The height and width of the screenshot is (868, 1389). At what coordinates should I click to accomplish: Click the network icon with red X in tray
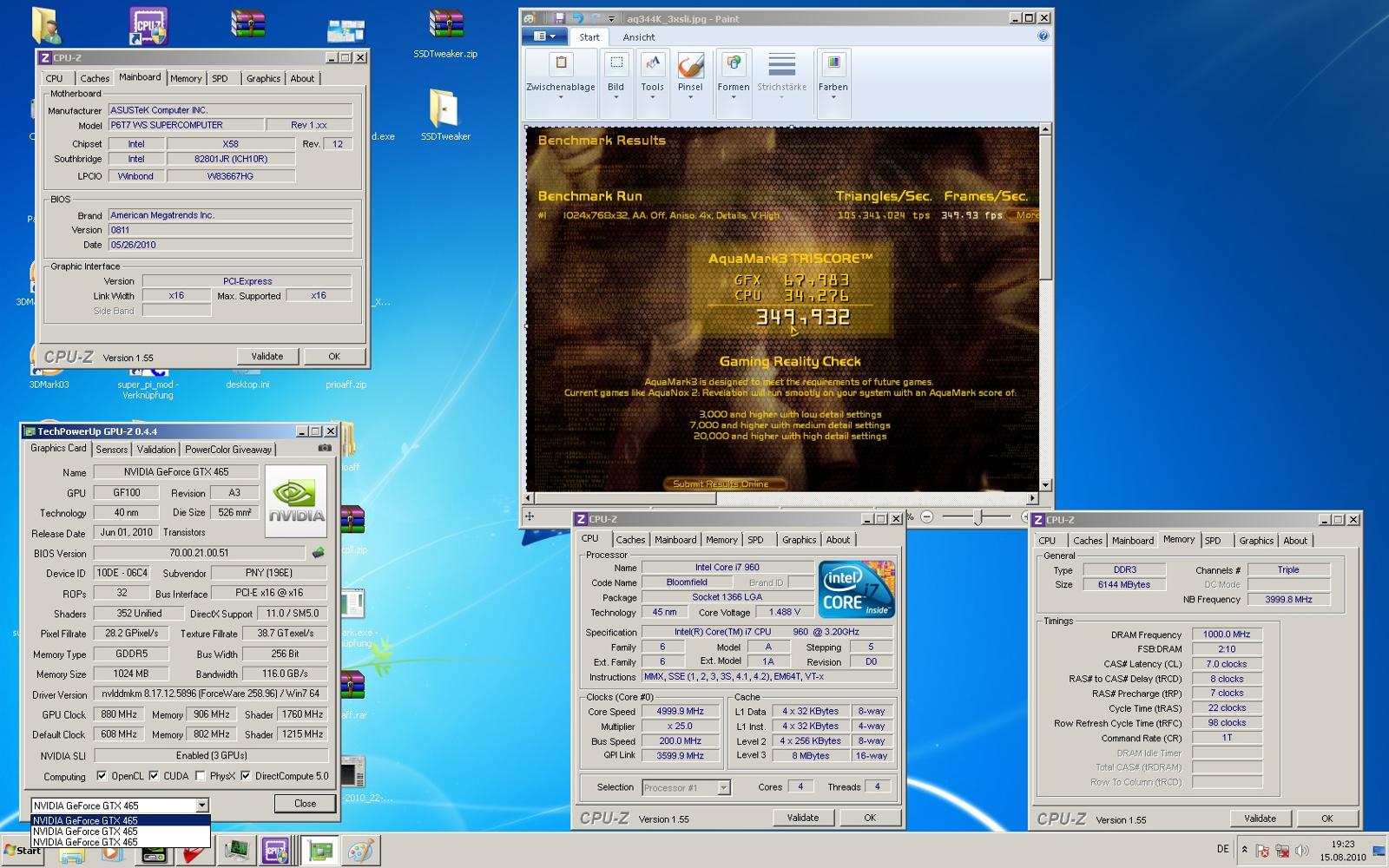[x=1281, y=851]
